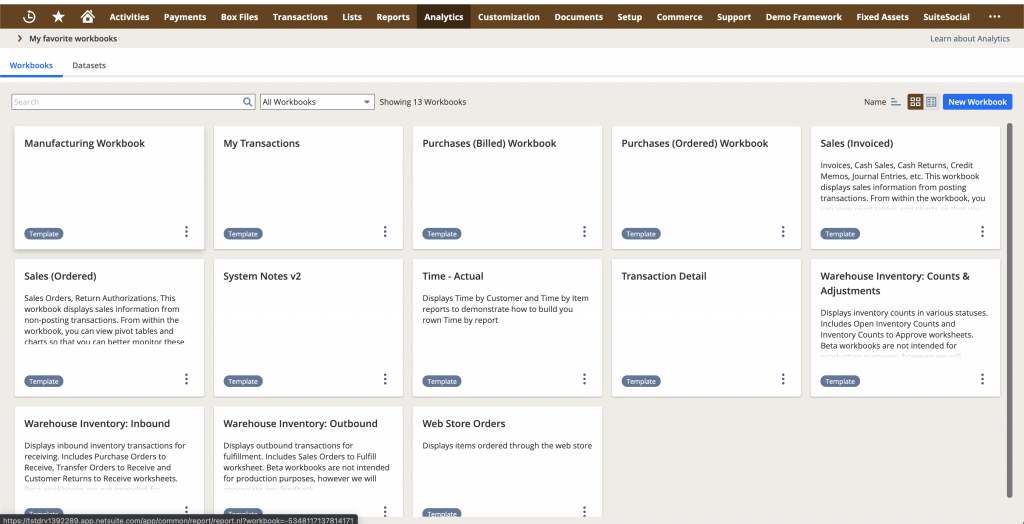Image resolution: width=1024 pixels, height=524 pixels.
Task: Open the Analytics menu
Action: (x=443, y=17)
